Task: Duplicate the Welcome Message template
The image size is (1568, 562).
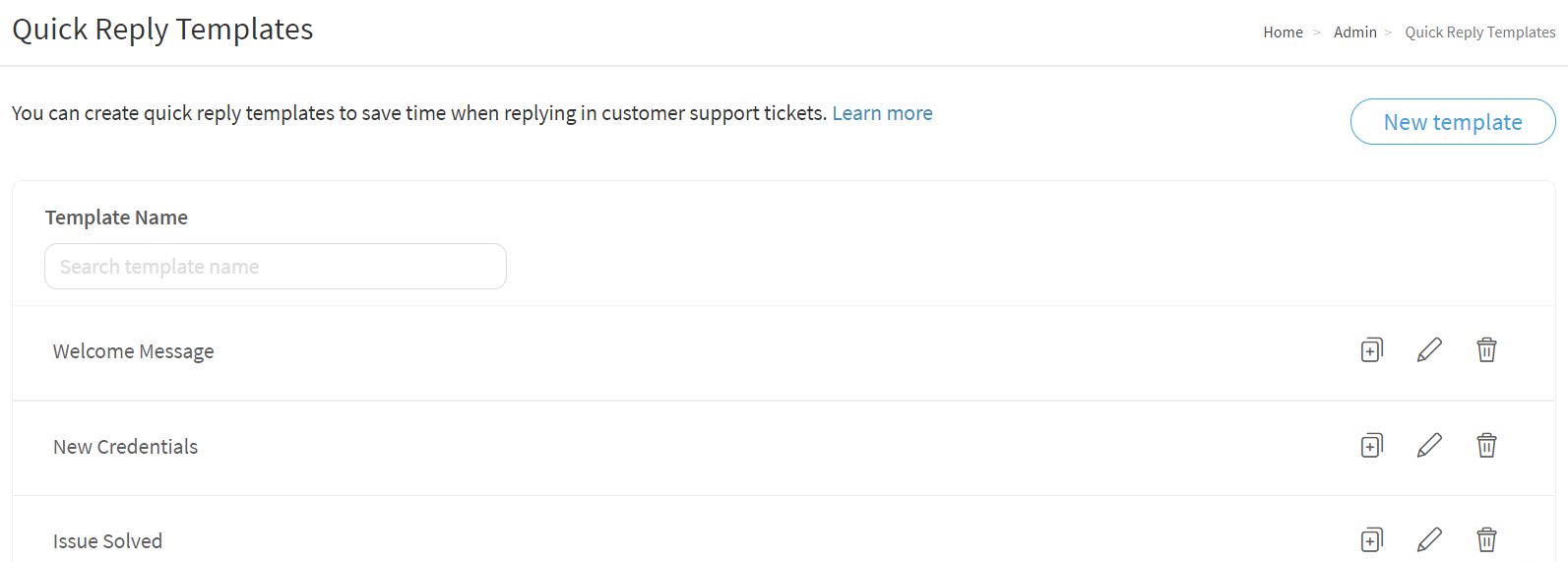Action: pos(1371,349)
